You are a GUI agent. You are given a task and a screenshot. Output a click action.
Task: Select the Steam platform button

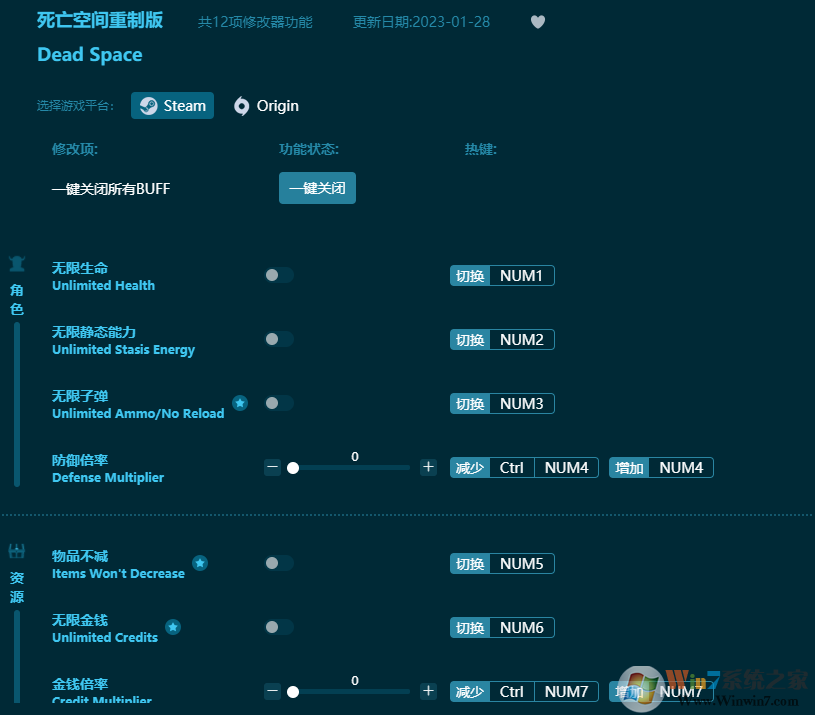(x=172, y=105)
